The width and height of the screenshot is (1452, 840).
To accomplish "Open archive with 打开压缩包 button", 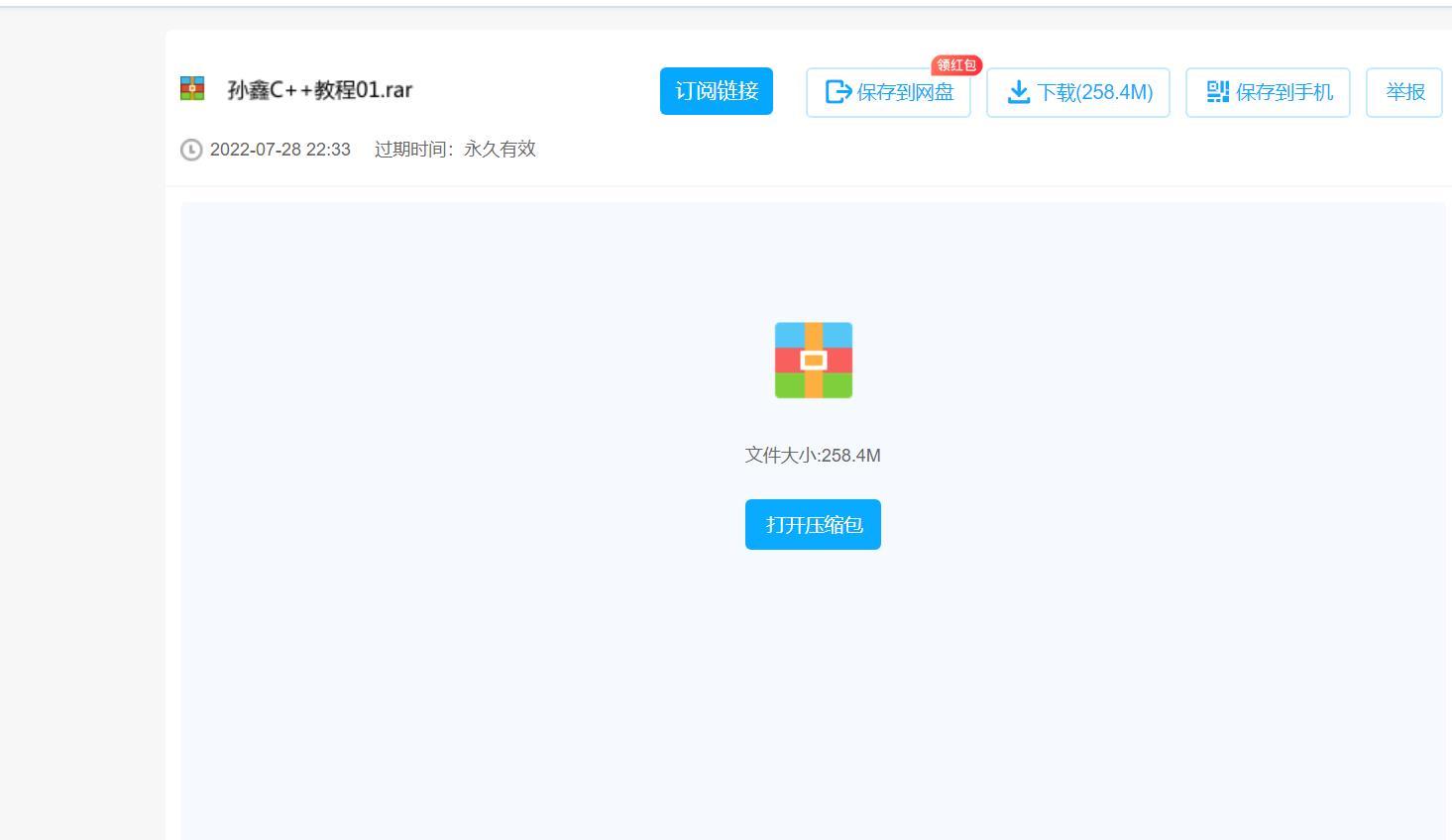I will pyautogui.click(x=813, y=524).
